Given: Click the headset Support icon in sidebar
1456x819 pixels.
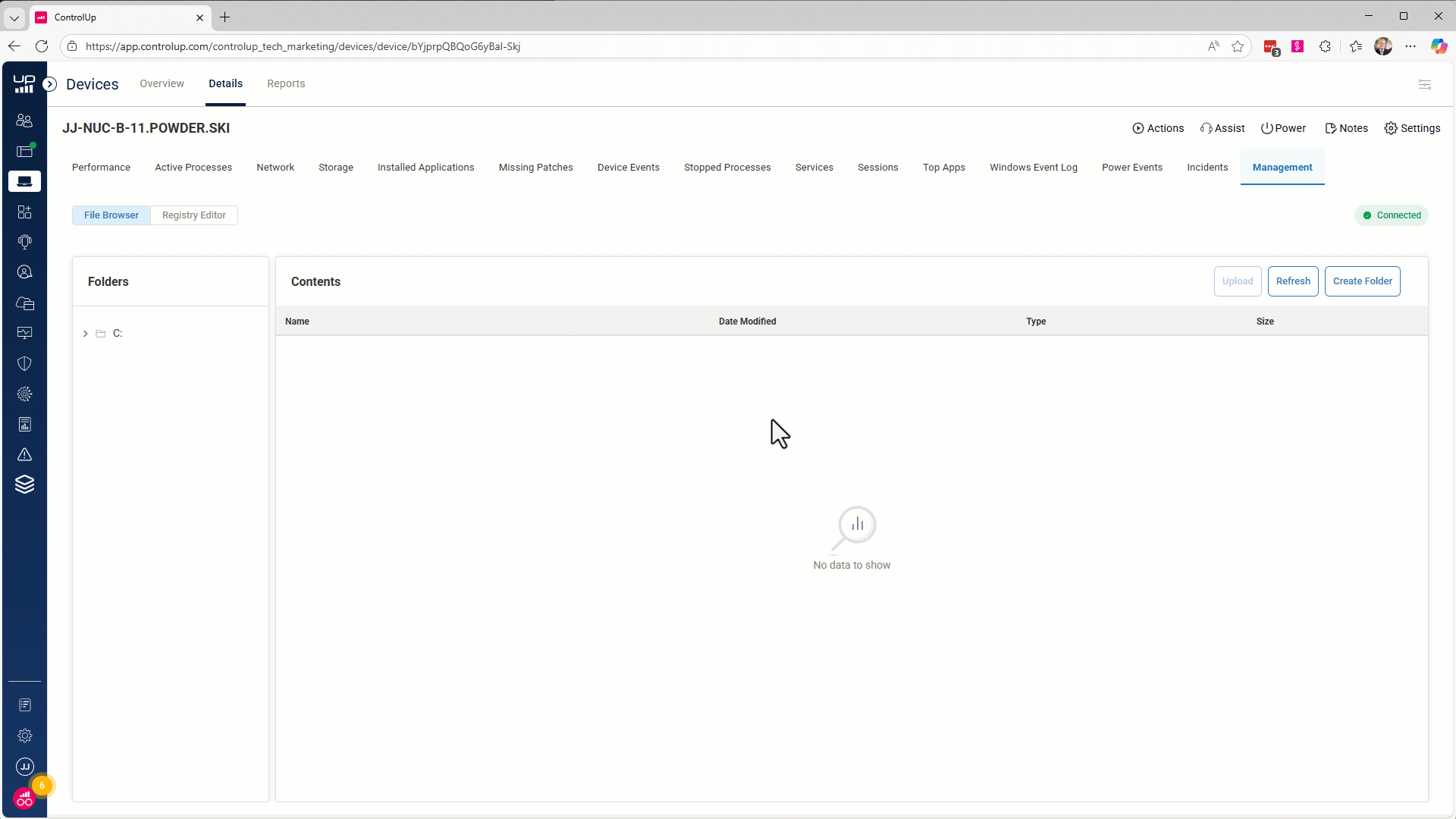Looking at the screenshot, I should (x=24, y=242).
